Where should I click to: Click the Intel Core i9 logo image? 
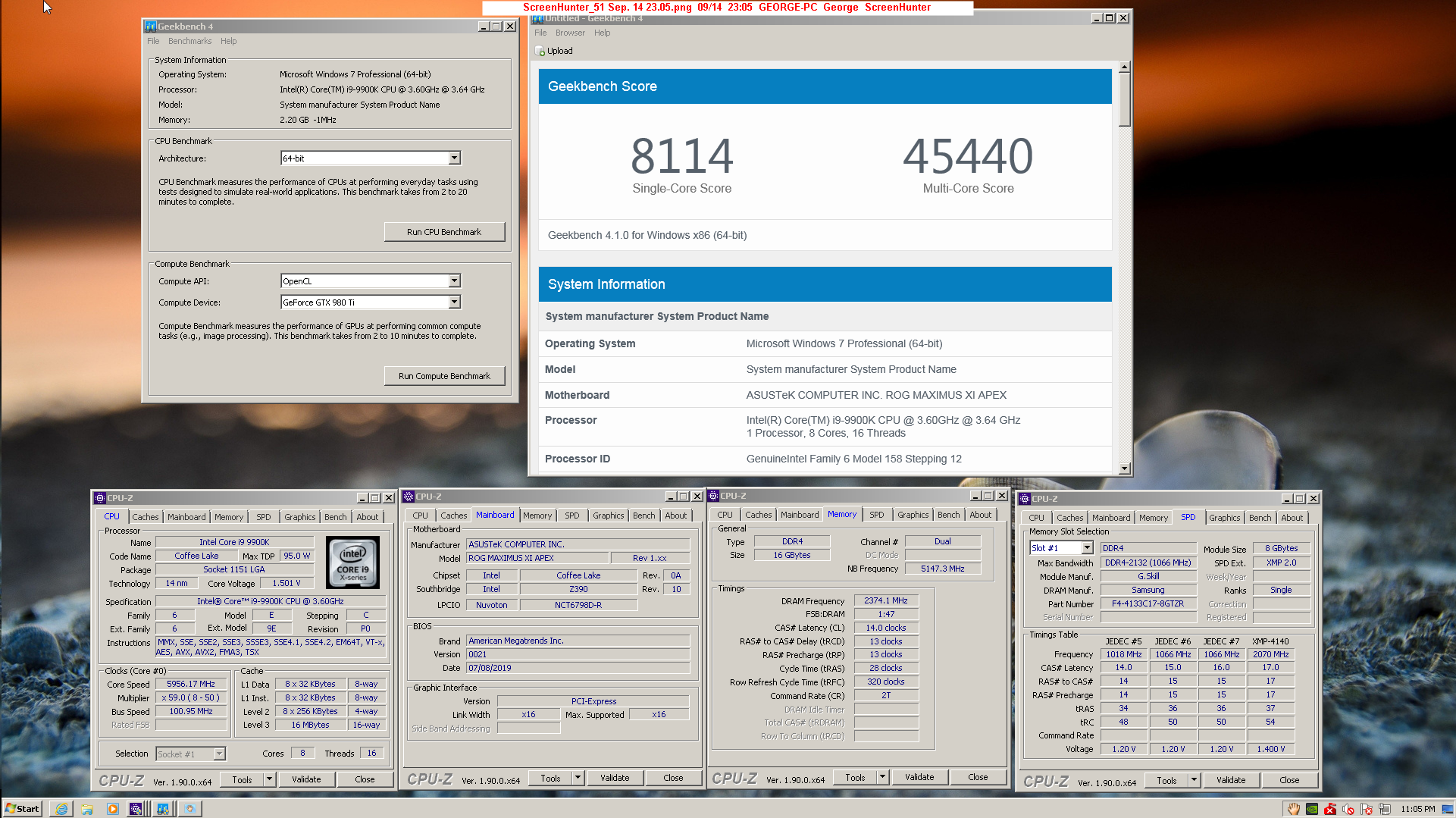click(x=352, y=563)
